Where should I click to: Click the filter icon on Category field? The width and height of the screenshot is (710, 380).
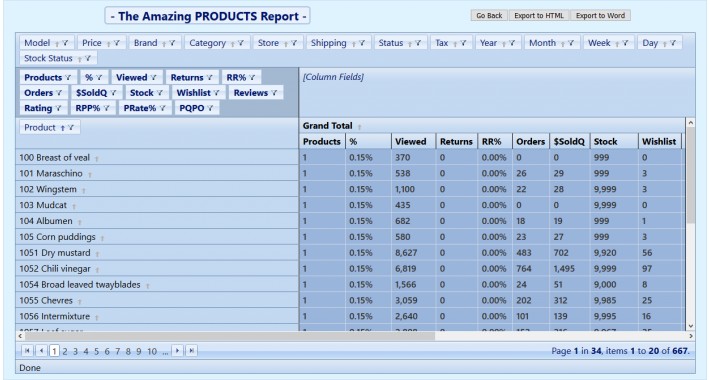click(240, 43)
